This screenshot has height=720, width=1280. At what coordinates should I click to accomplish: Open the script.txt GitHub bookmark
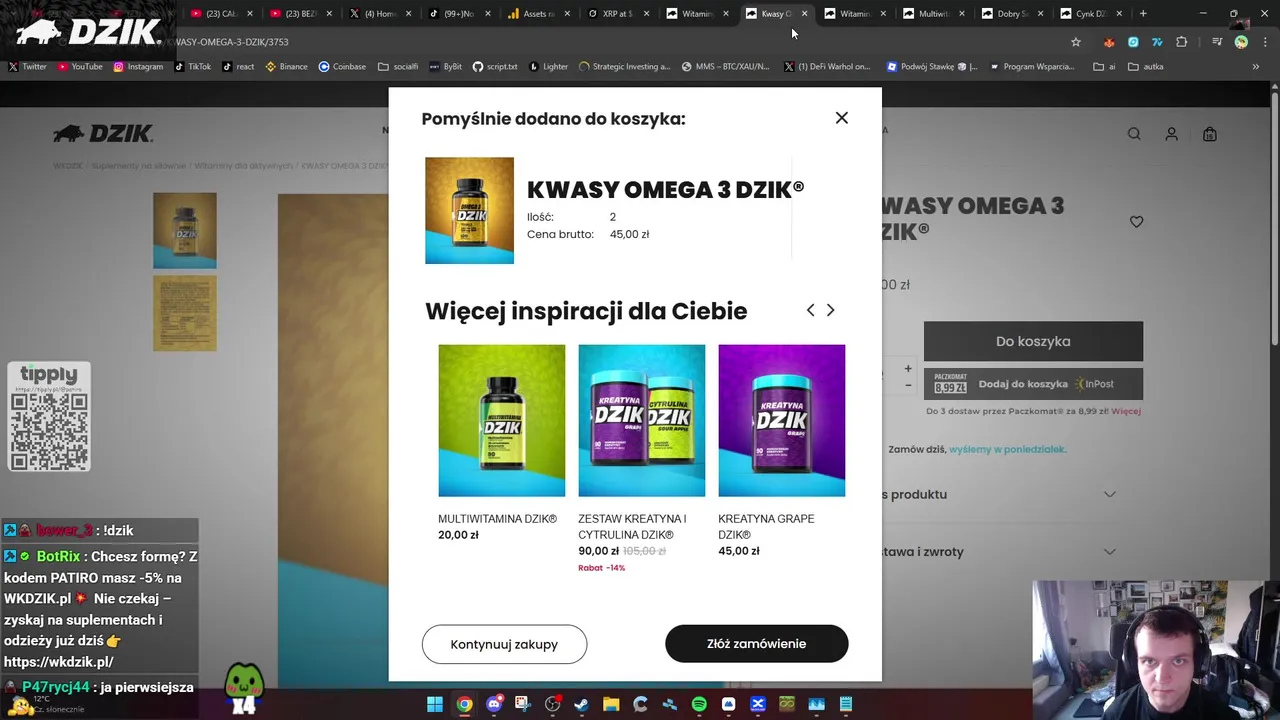click(x=495, y=67)
